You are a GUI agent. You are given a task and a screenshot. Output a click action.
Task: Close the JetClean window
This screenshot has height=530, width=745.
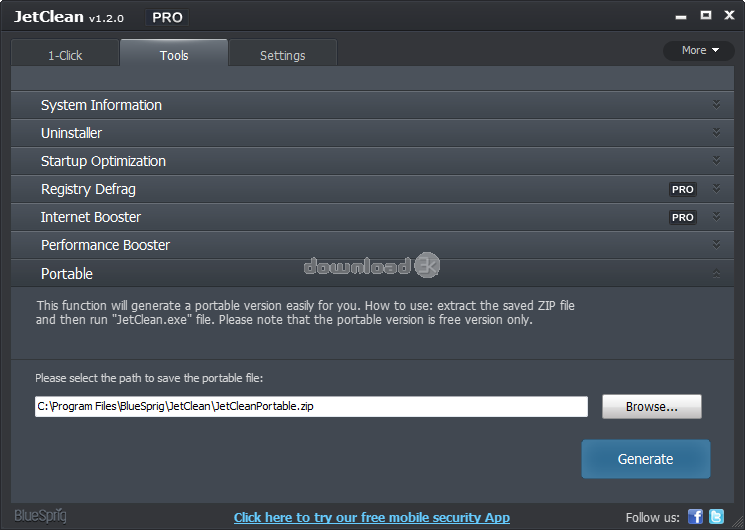[729, 15]
